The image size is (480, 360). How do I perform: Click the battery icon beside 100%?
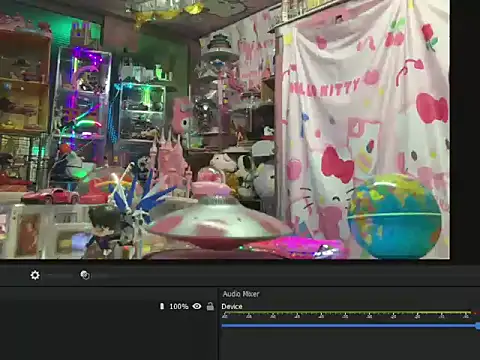(162, 306)
